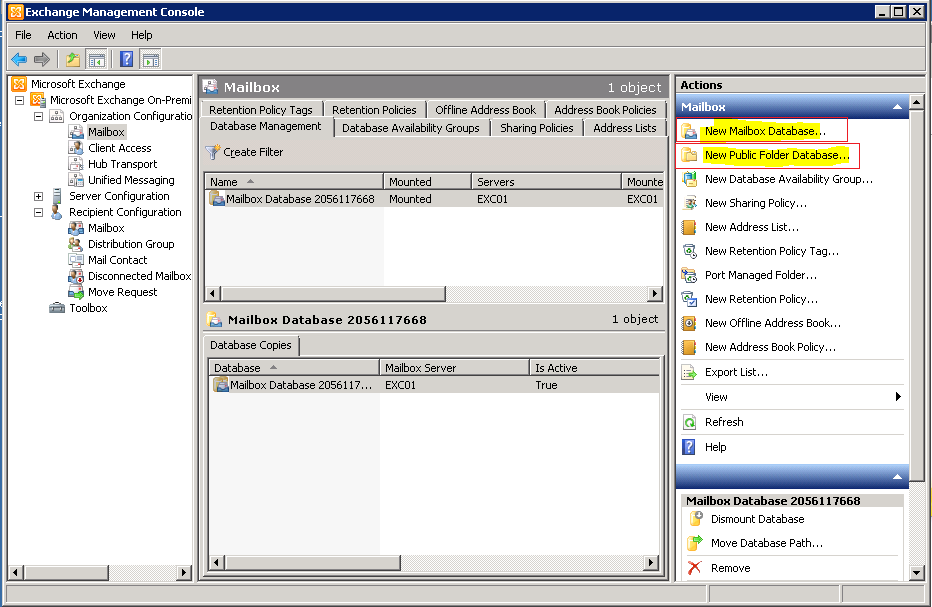Click the New Retention Policy icon
This screenshot has height=607, width=932.
pyautogui.click(x=689, y=299)
